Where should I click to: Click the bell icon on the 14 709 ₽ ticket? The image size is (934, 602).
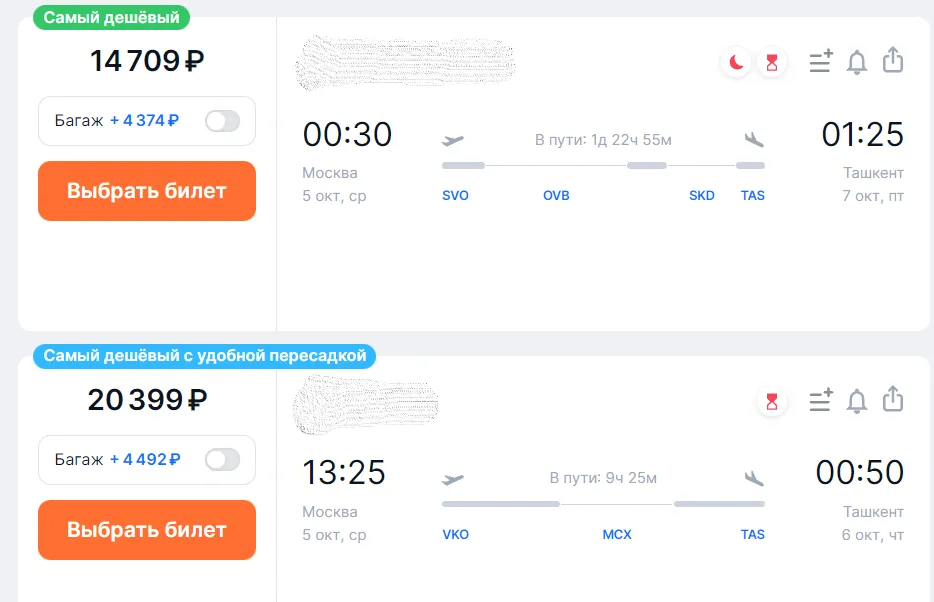coord(857,62)
